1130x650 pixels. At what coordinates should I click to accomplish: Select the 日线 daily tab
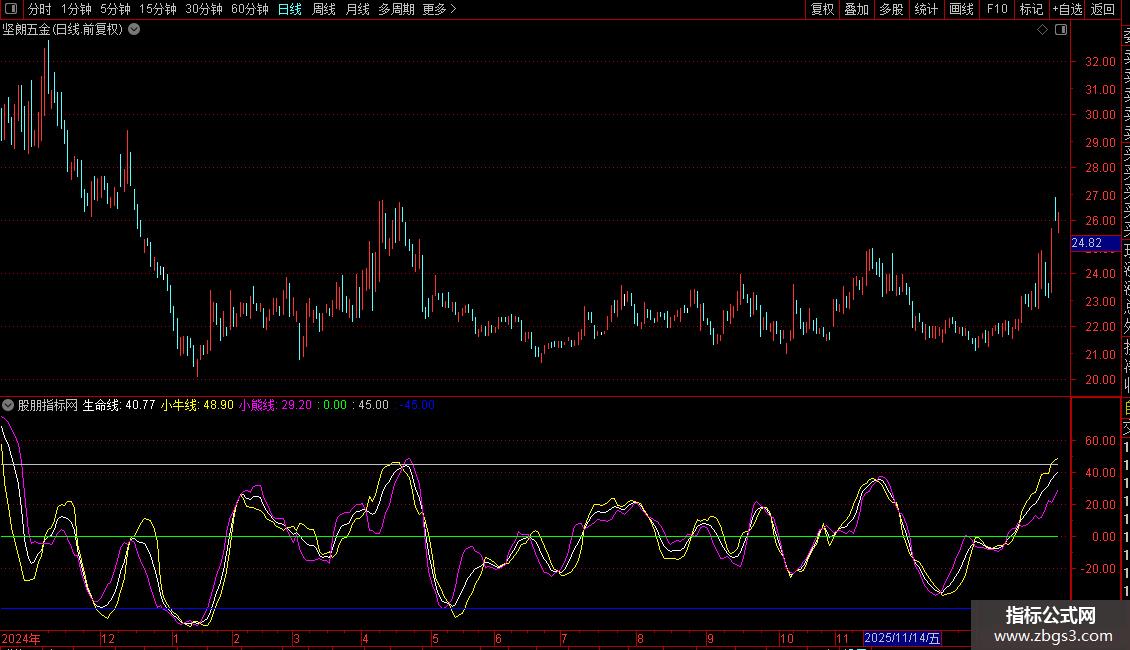(289, 9)
